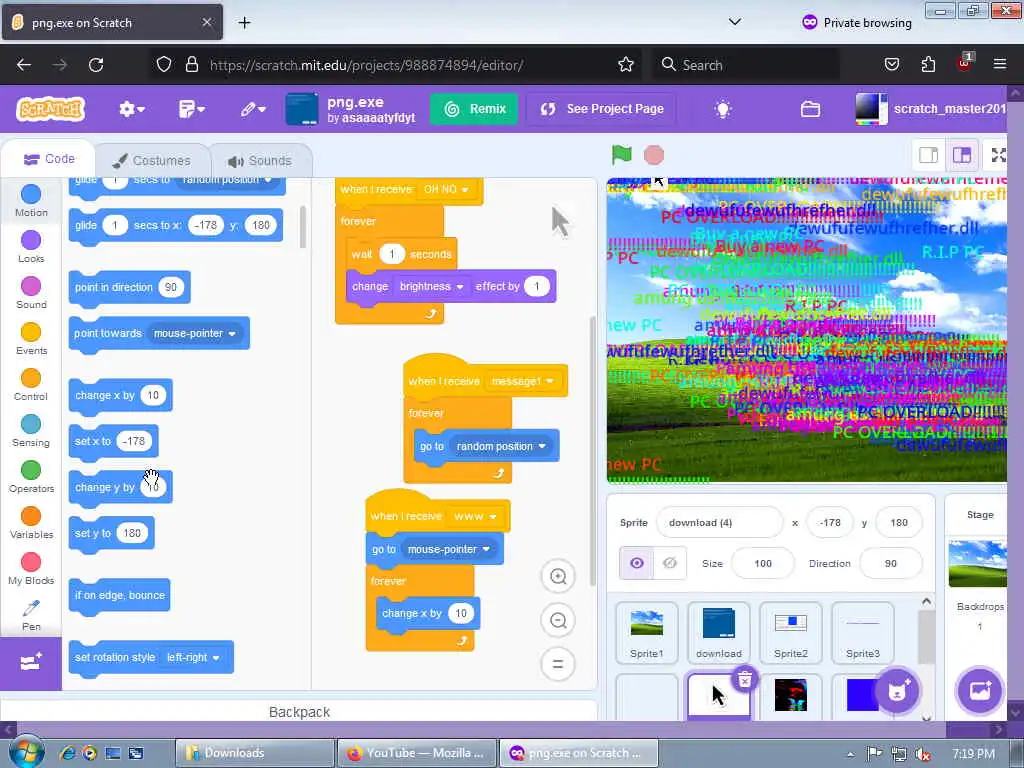1024x768 pixels.
Task: Open Firefox application menu
Action: click(x=1000, y=64)
